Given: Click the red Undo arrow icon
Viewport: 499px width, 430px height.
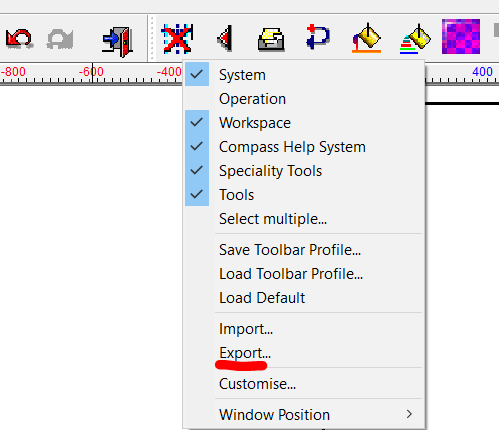Looking at the screenshot, I should (19, 39).
